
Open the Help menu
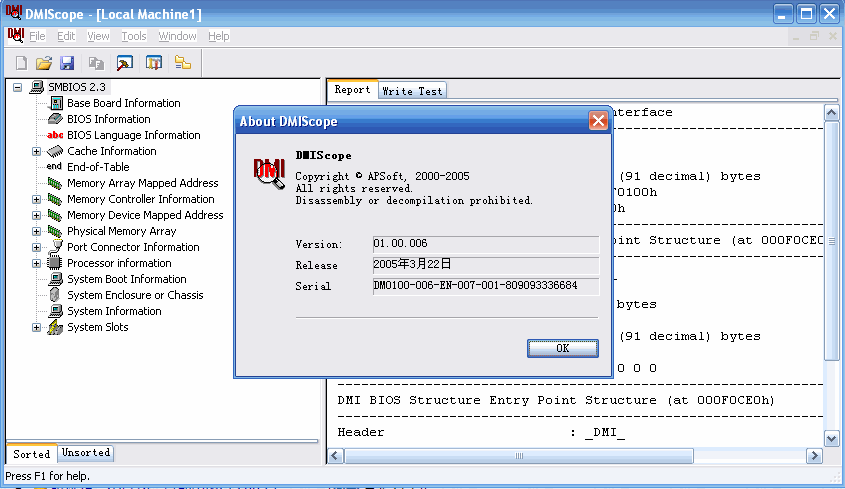point(219,36)
